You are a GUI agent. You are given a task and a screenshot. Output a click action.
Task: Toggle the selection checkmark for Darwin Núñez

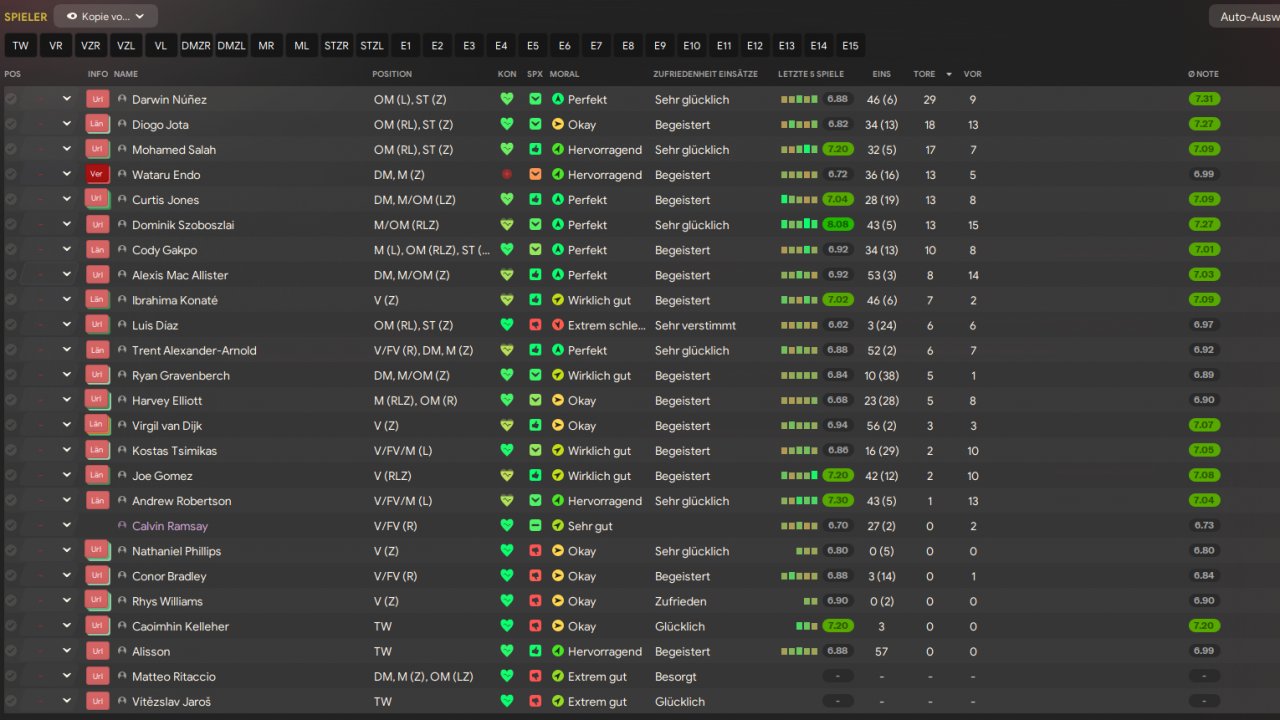pyautogui.click(x=11, y=99)
